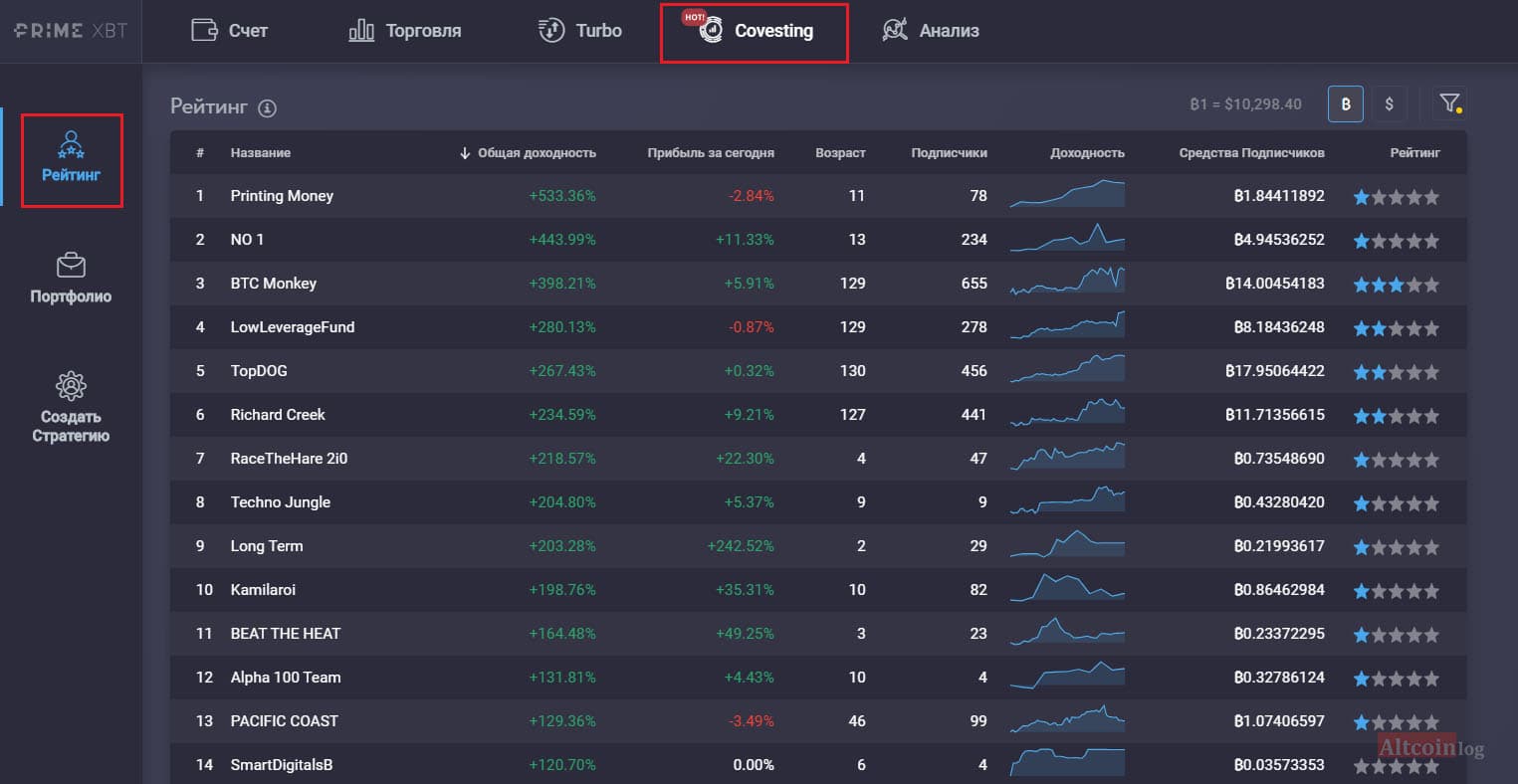The image size is (1518, 784).
Task: Click BTC Monkey star rating
Action: pyautogui.click(x=1396, y=285)
